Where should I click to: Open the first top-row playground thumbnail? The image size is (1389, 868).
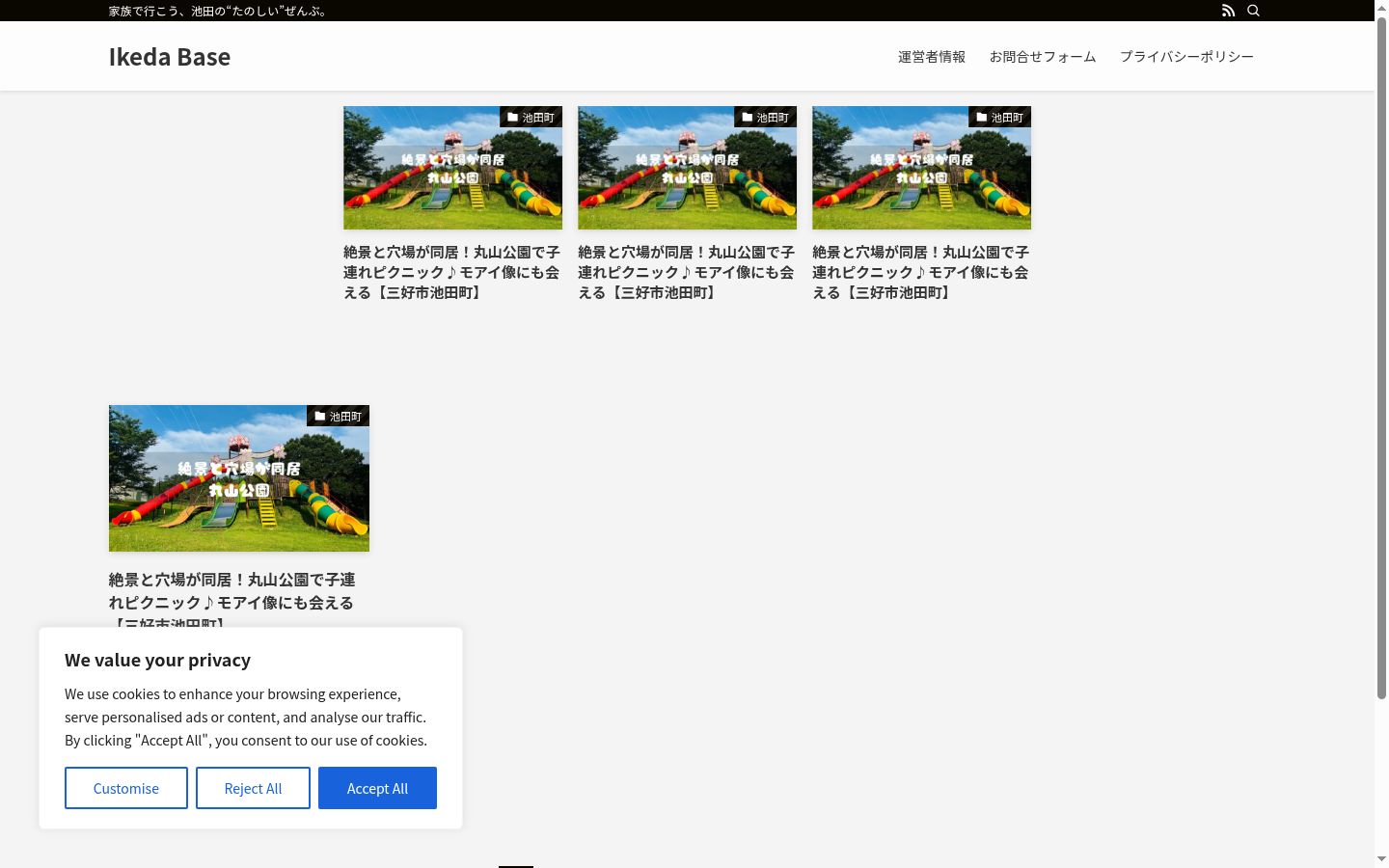452,168
